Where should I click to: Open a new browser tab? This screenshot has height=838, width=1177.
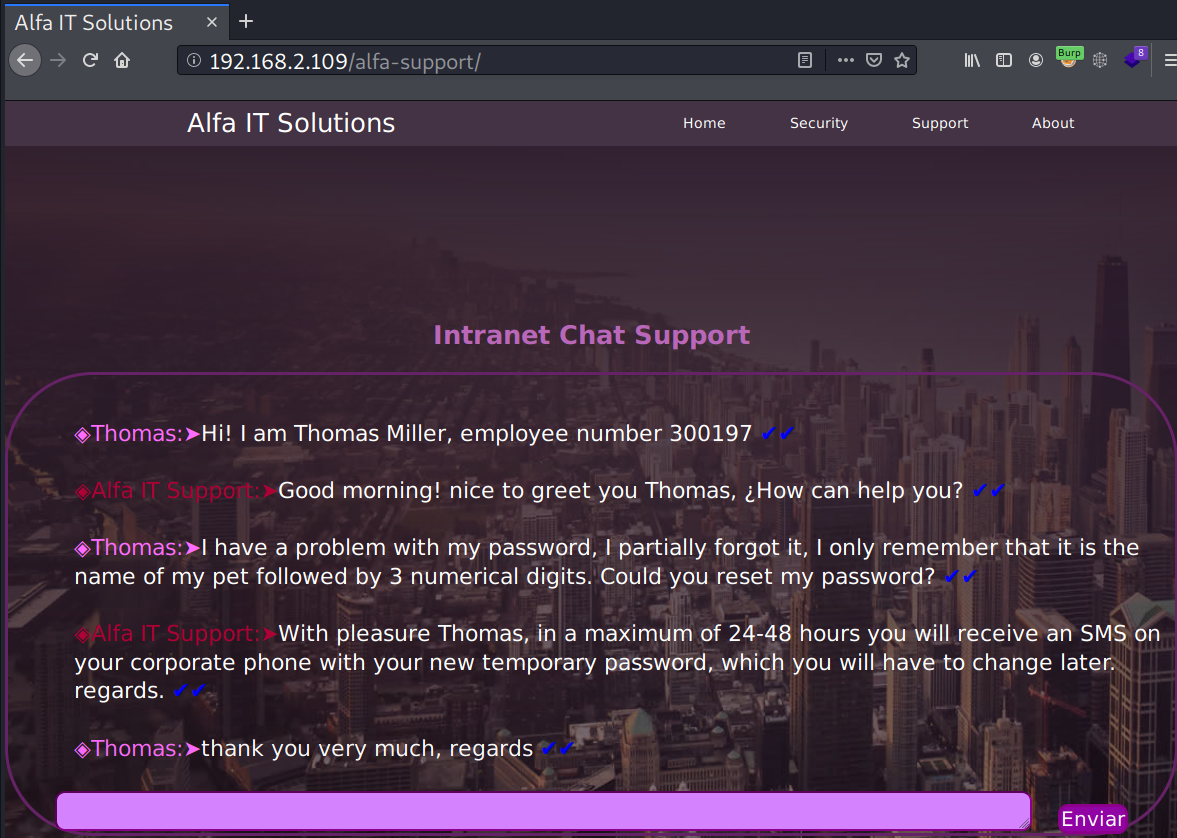click(246, 21)
